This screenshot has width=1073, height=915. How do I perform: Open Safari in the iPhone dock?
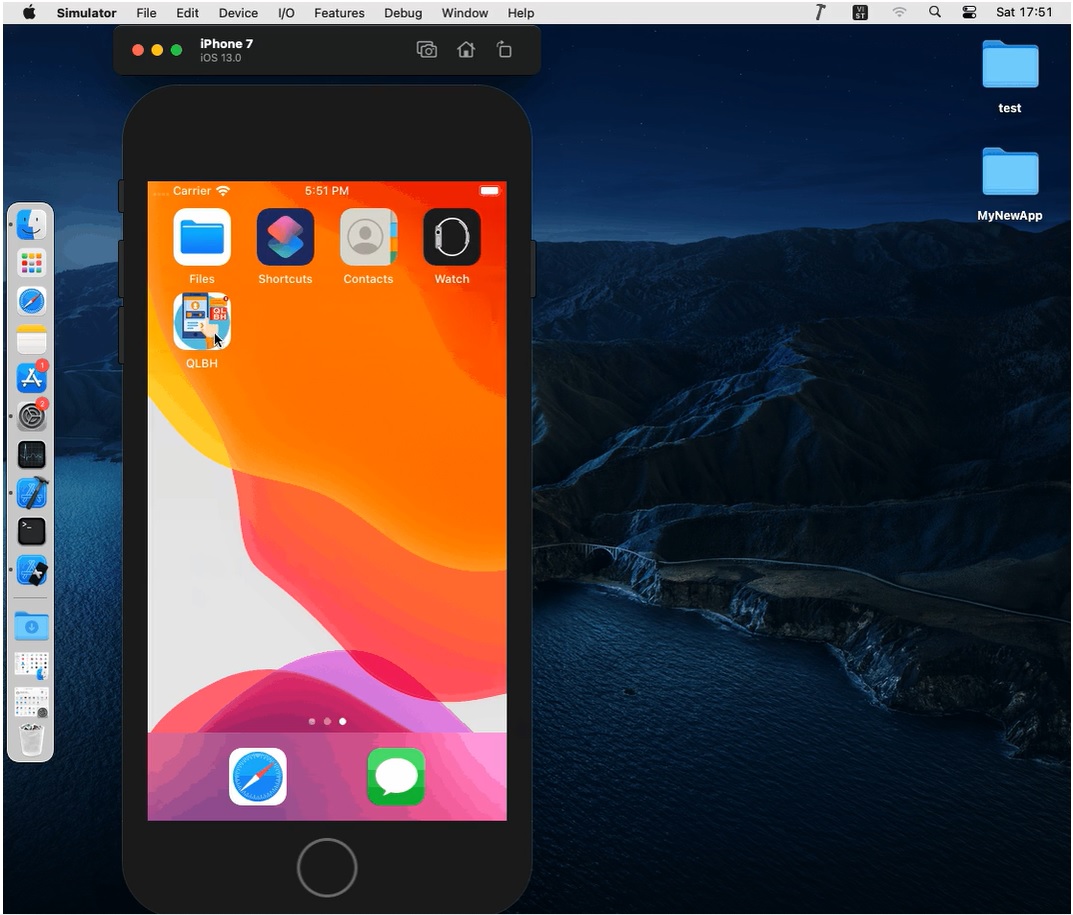pos(258,776)
